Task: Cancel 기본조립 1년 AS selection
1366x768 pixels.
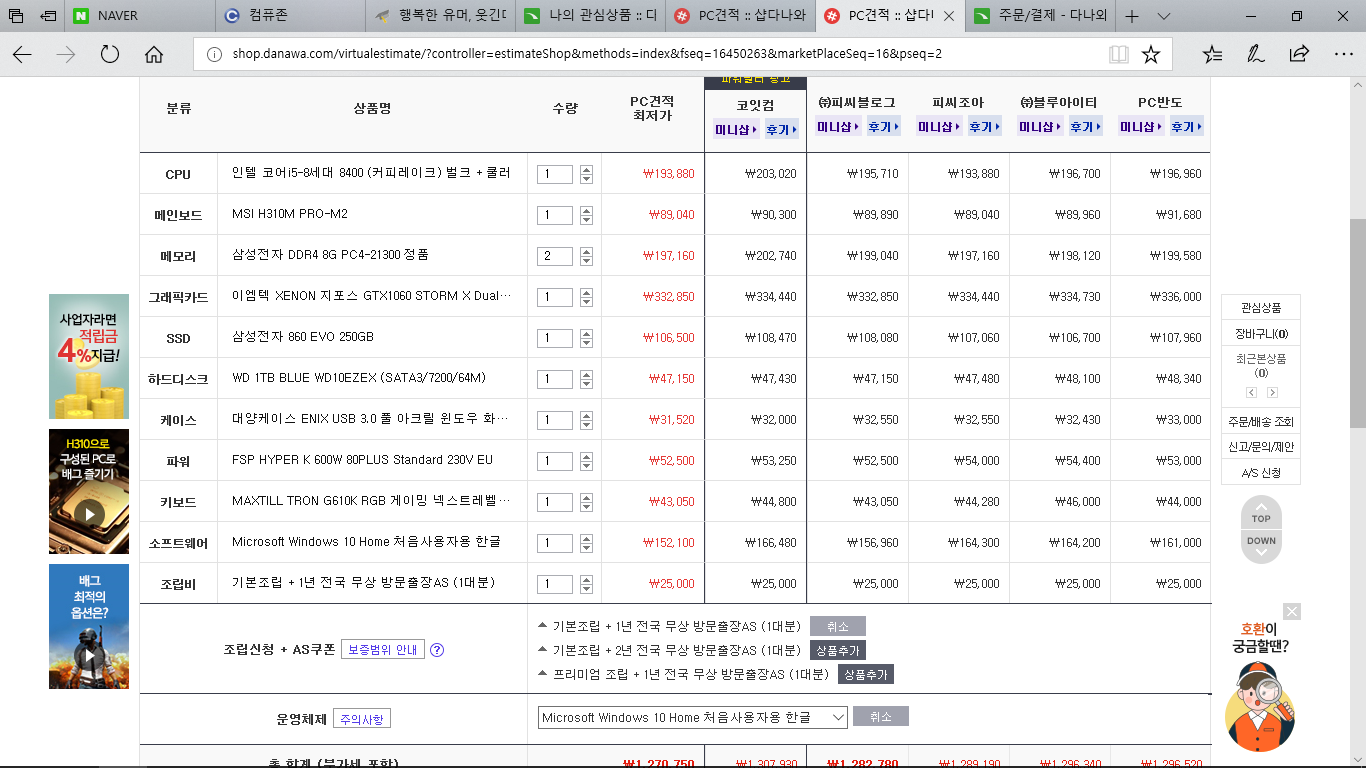Action: (x=837, y=626)
